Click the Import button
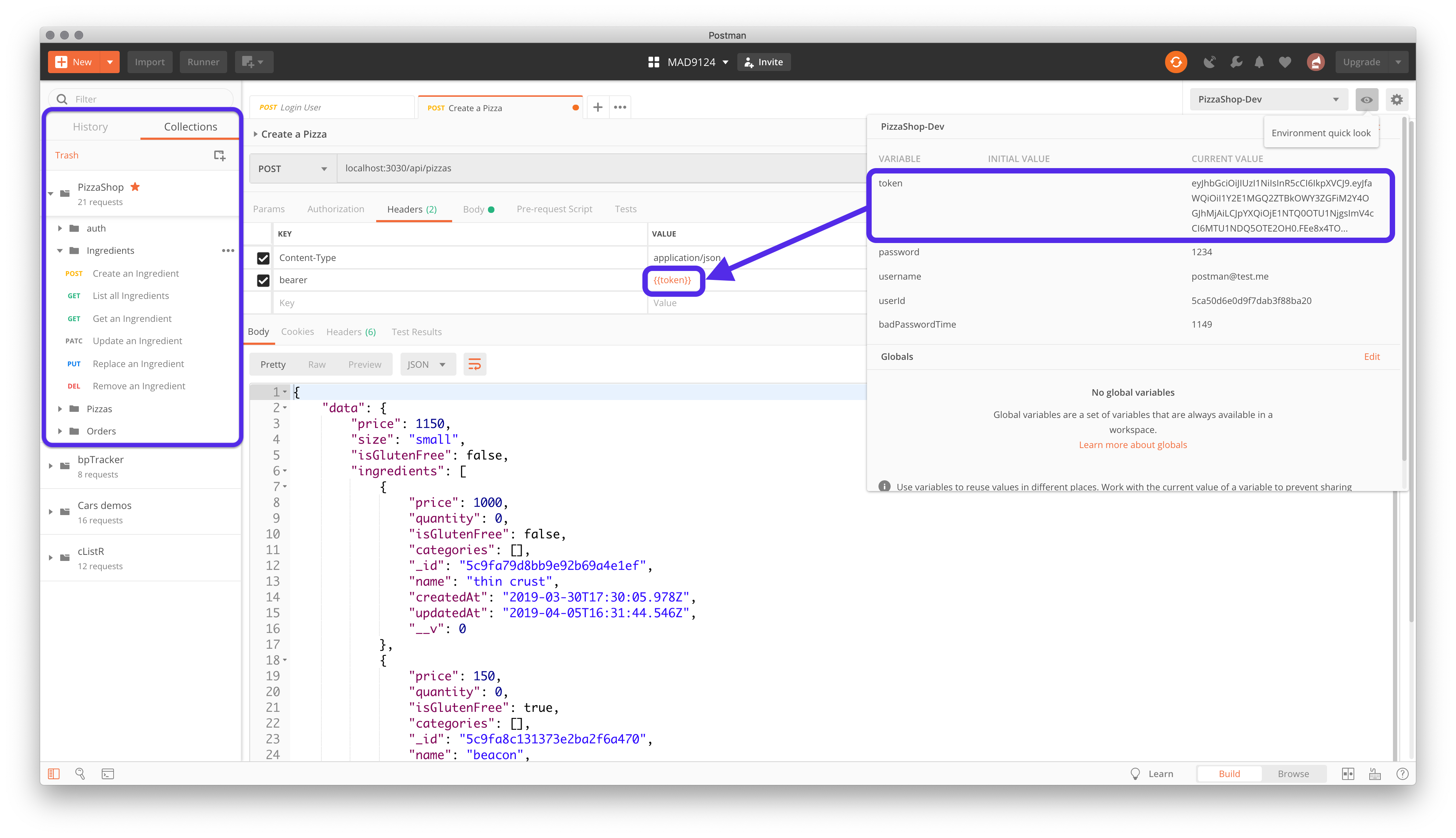This screenshot has width=1456, height=838. (x=149, y=62)
